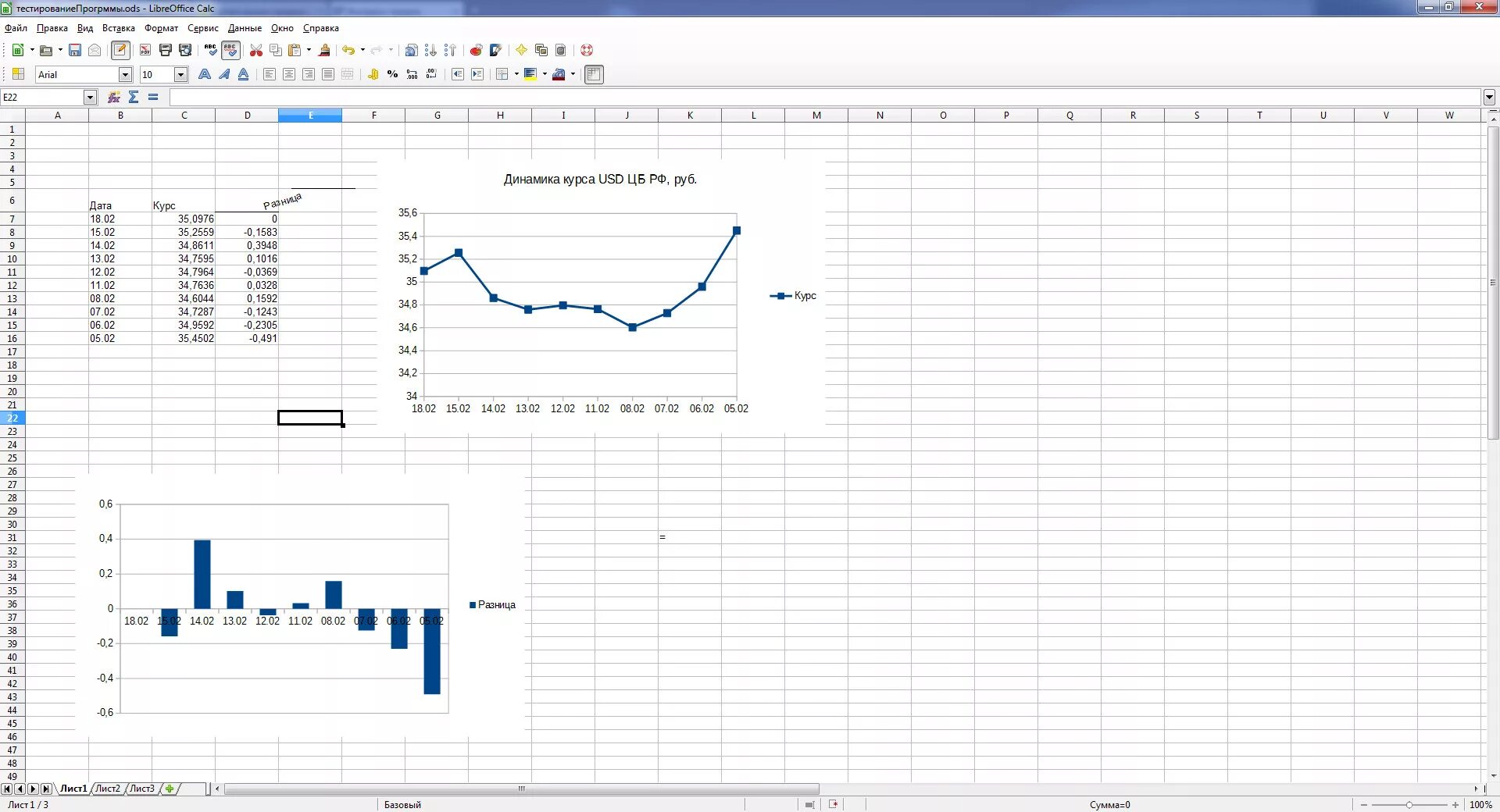1500x812 pixels.
Task: Switch to Лист3 sheet tab
Action: (141, 789)
